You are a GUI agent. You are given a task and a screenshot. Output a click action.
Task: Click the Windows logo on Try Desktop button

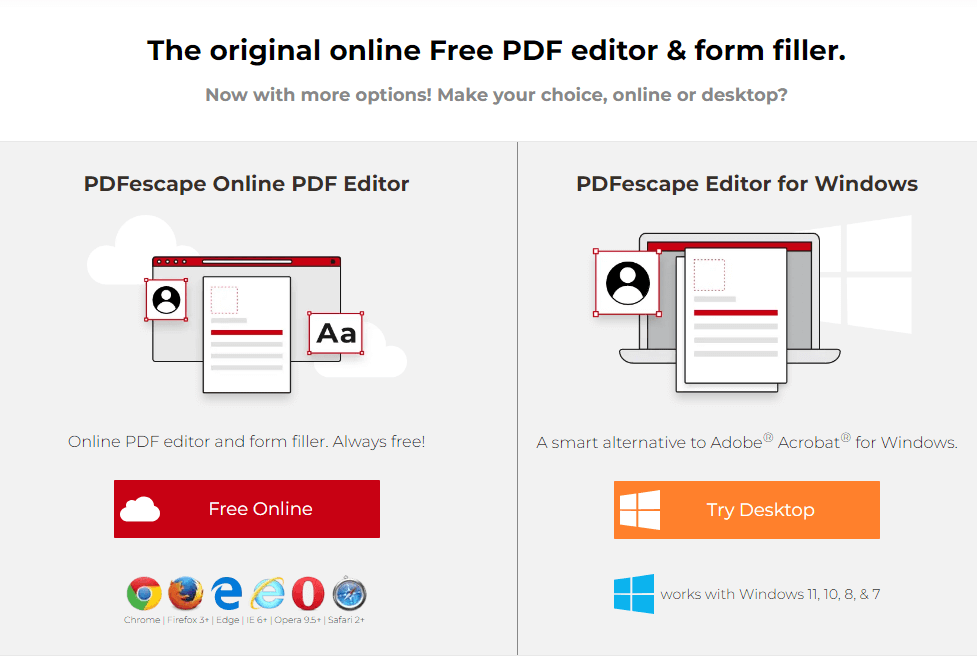640,510
